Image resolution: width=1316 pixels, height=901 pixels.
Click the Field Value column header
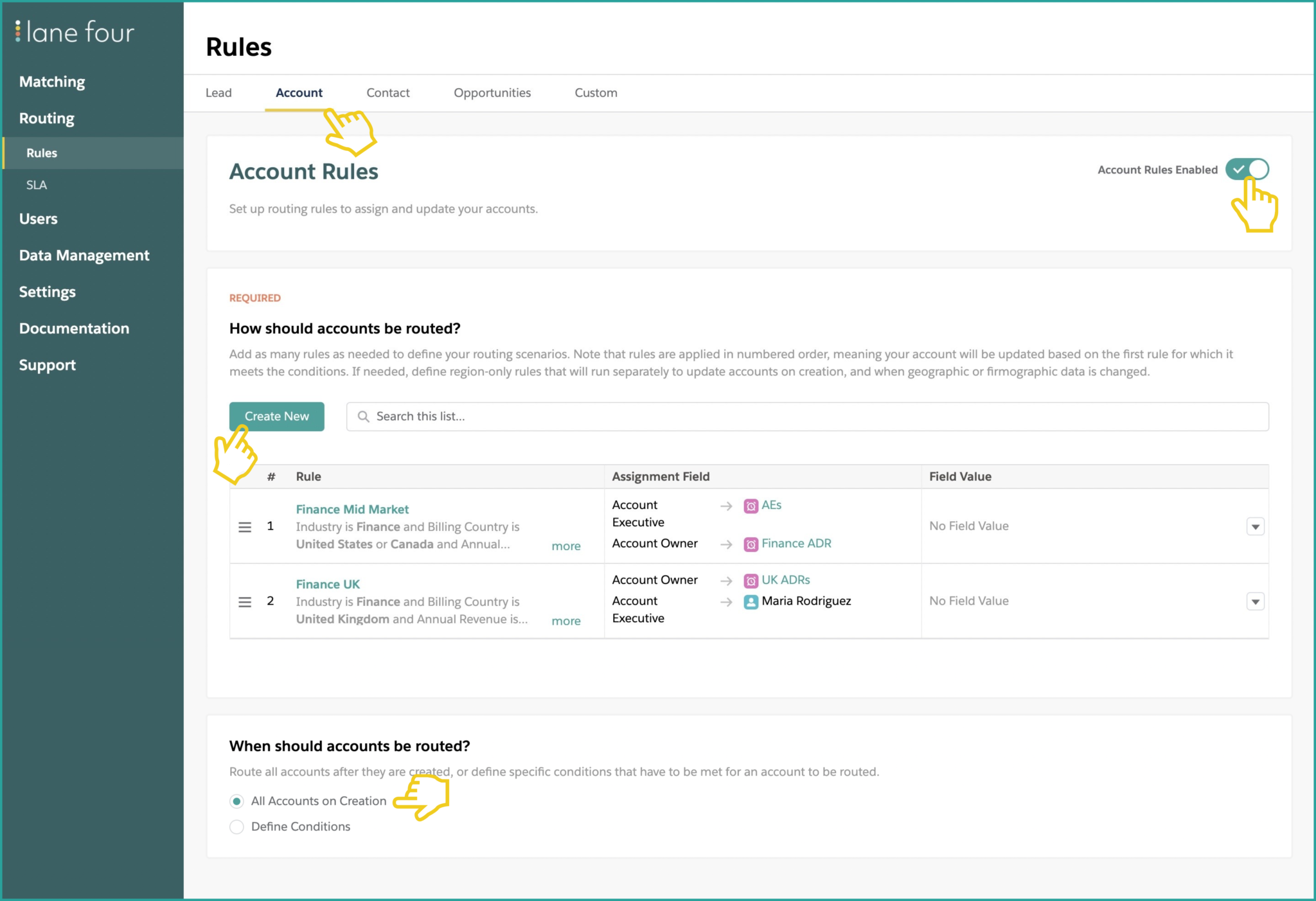(x=960, y=477)
